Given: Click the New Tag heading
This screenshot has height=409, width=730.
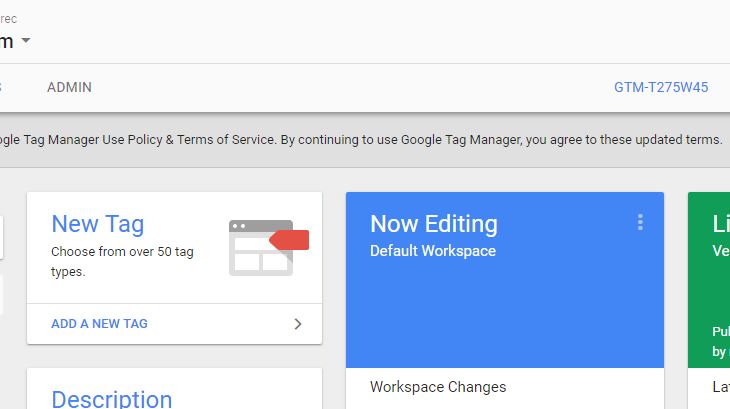Looking at the screenshot, I should coord(98,224).
